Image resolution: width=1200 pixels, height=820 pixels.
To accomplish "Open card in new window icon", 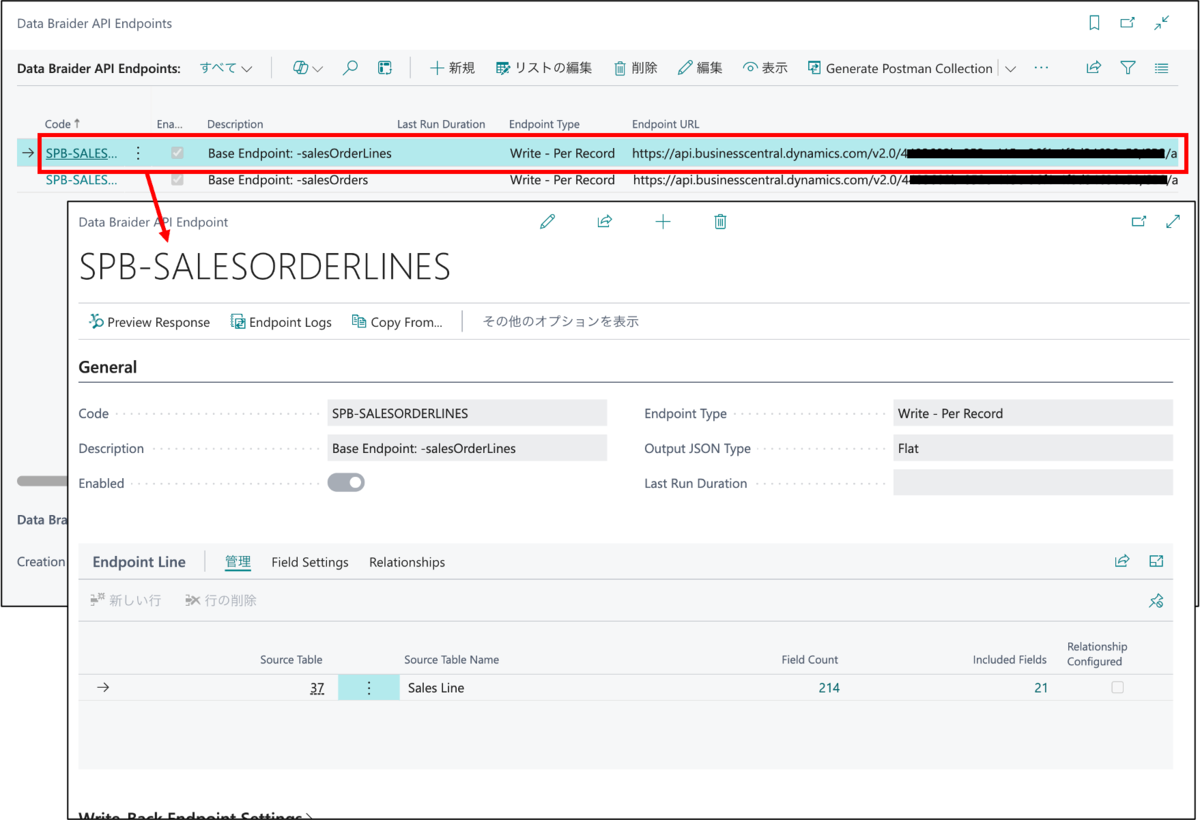I will click(x=1139, y=222).
